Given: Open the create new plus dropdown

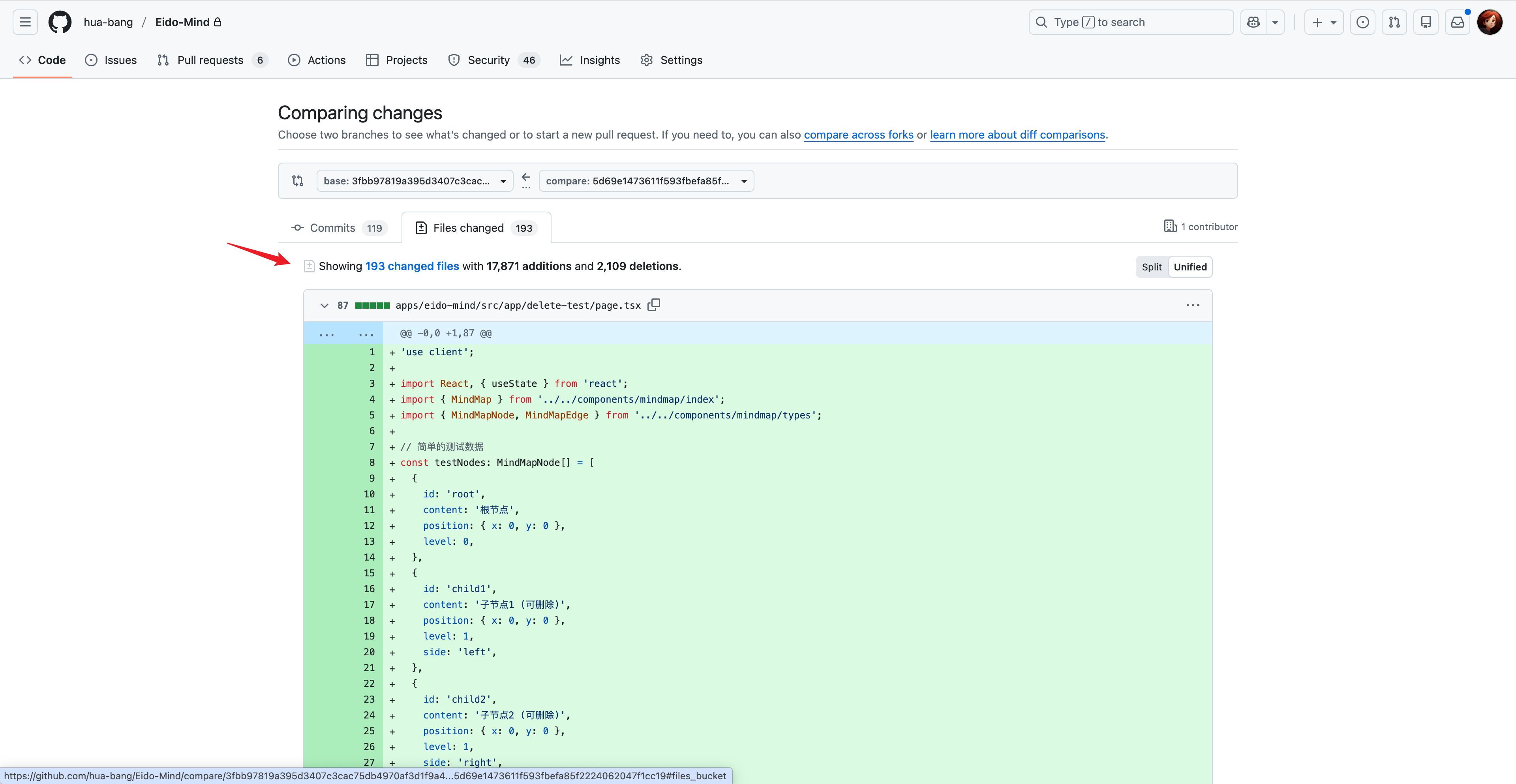Looking at the screenshot, I should coord(1324,23).
